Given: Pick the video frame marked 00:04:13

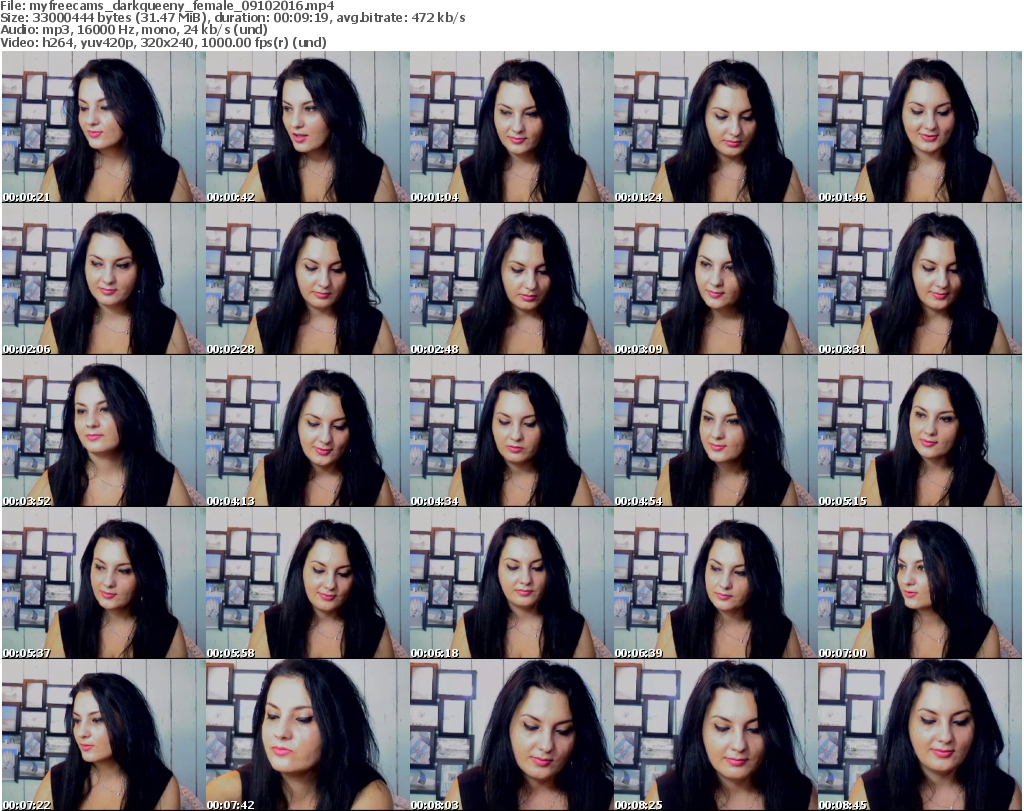Looking at the screenshot, I should (308, 431).
